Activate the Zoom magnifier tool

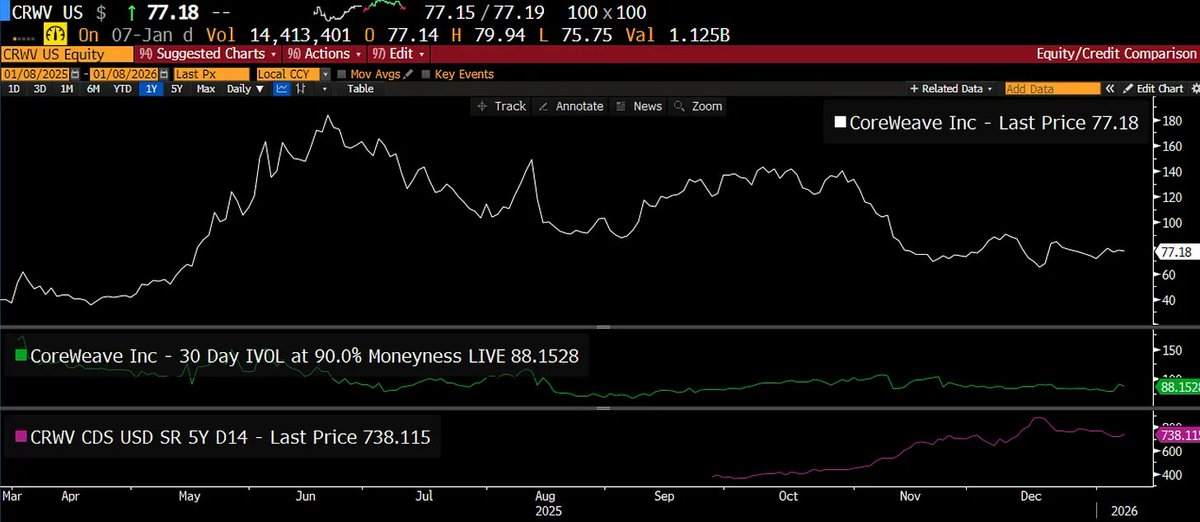[698, 106]
